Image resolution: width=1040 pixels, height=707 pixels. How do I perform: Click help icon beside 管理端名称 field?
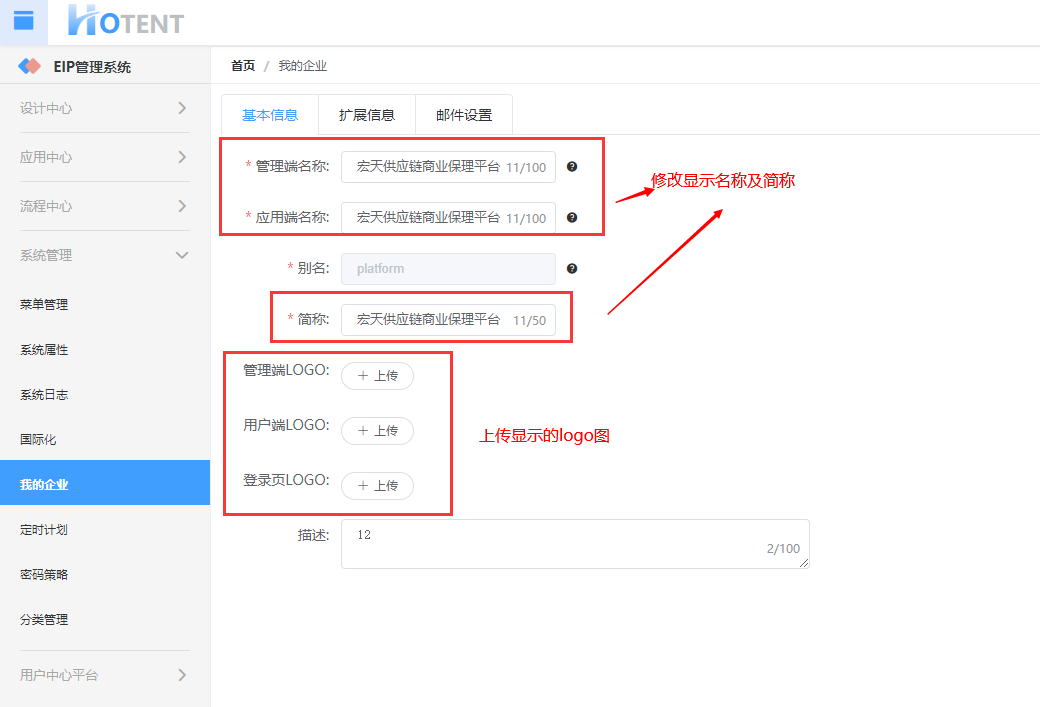[x=572, y=167]
